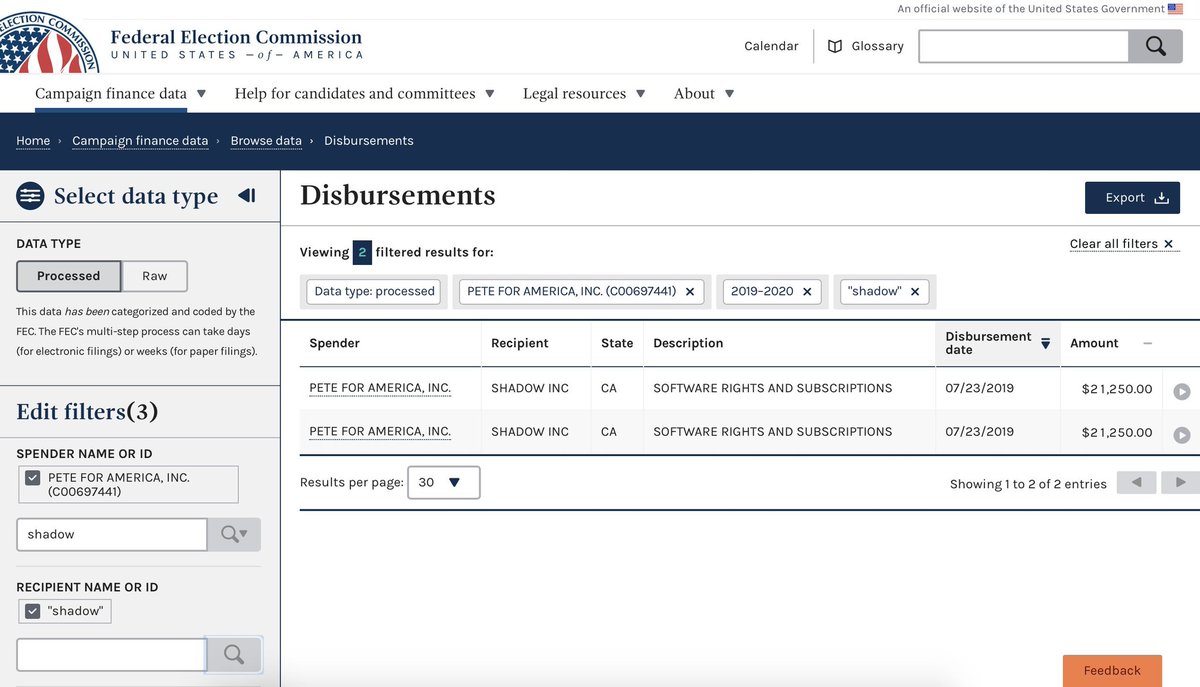Viewport: 1200px width, 687px height.
Task: Click the Amount column minus icon
Action: point(1147,343)
